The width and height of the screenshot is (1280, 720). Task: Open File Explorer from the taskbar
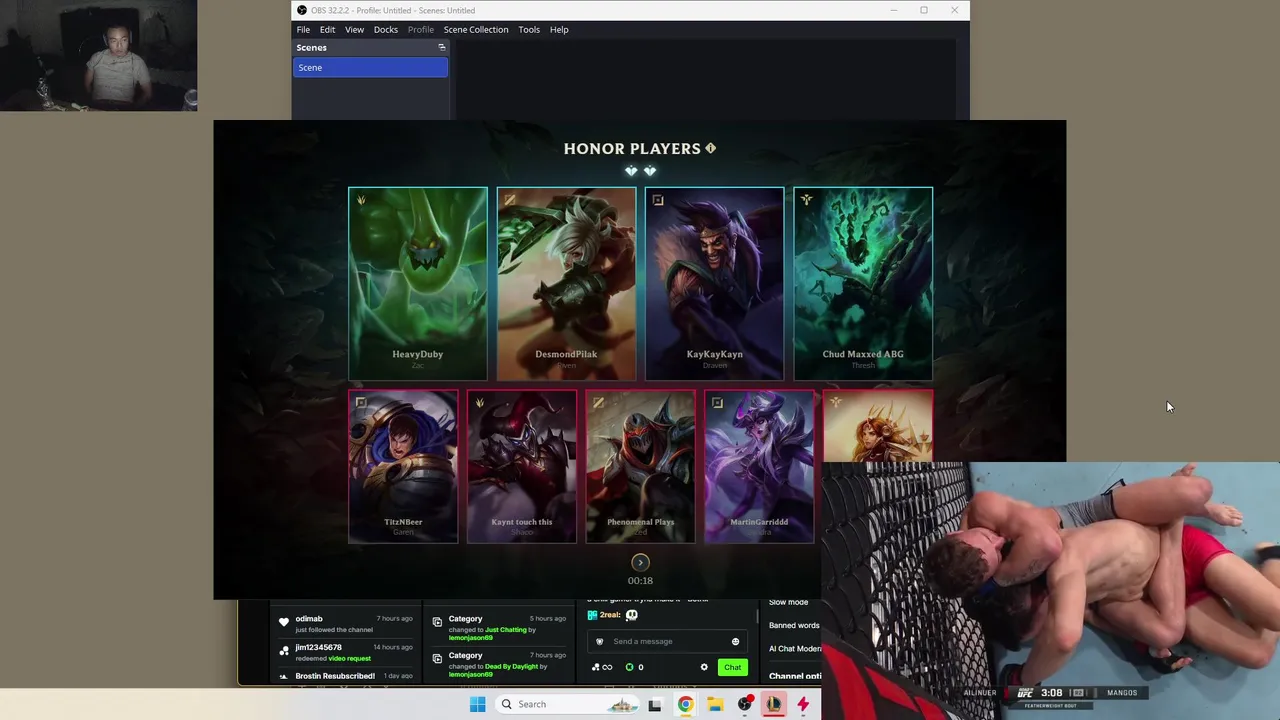[x=715, y=704]
